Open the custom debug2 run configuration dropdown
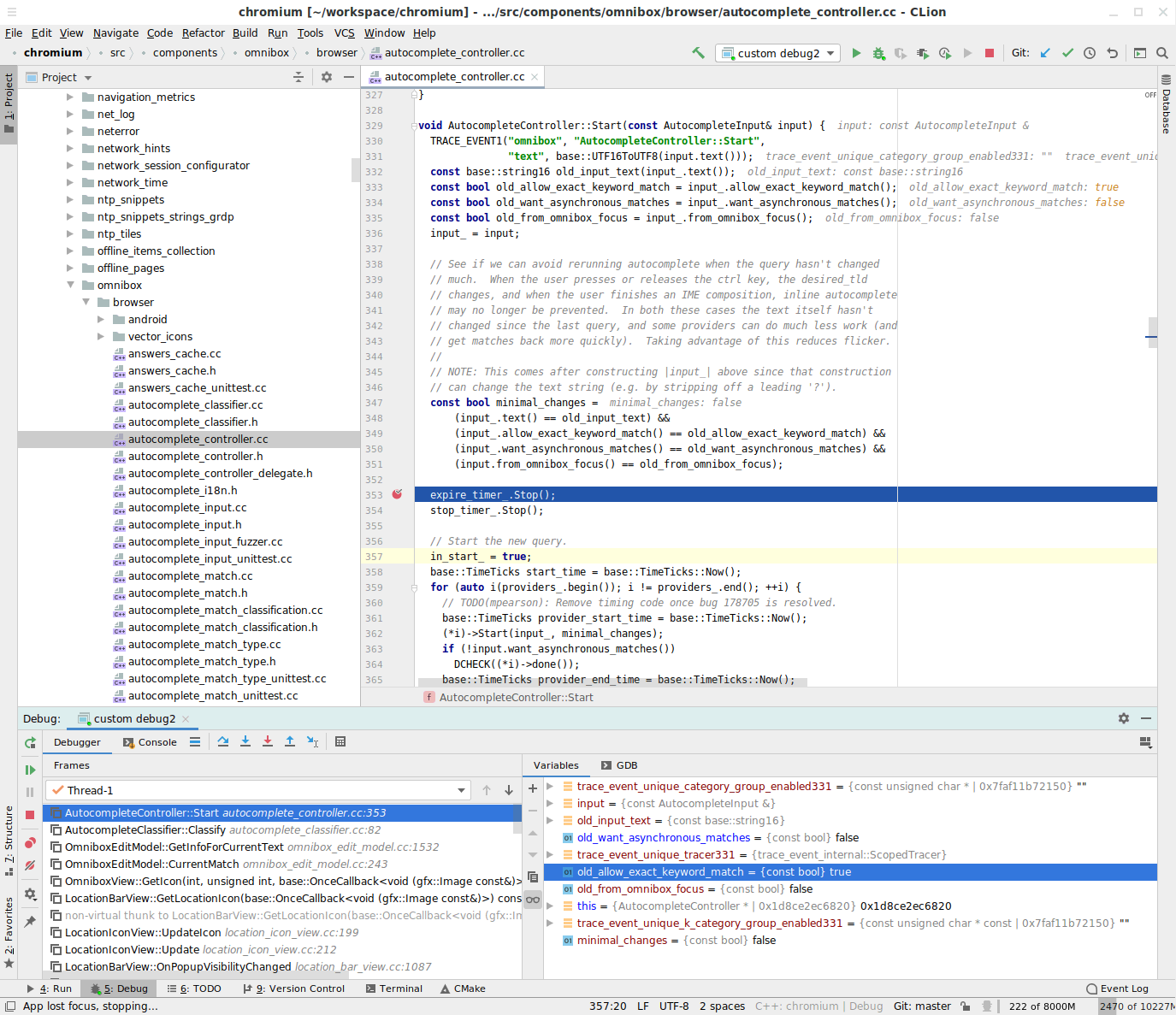Screen dimensions: 1176x1015 778,53
